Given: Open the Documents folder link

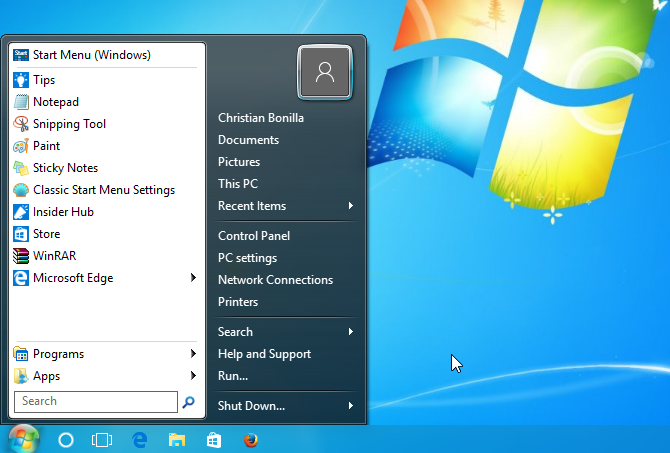Looking at the screenshot, I should [x=248, y=140].
